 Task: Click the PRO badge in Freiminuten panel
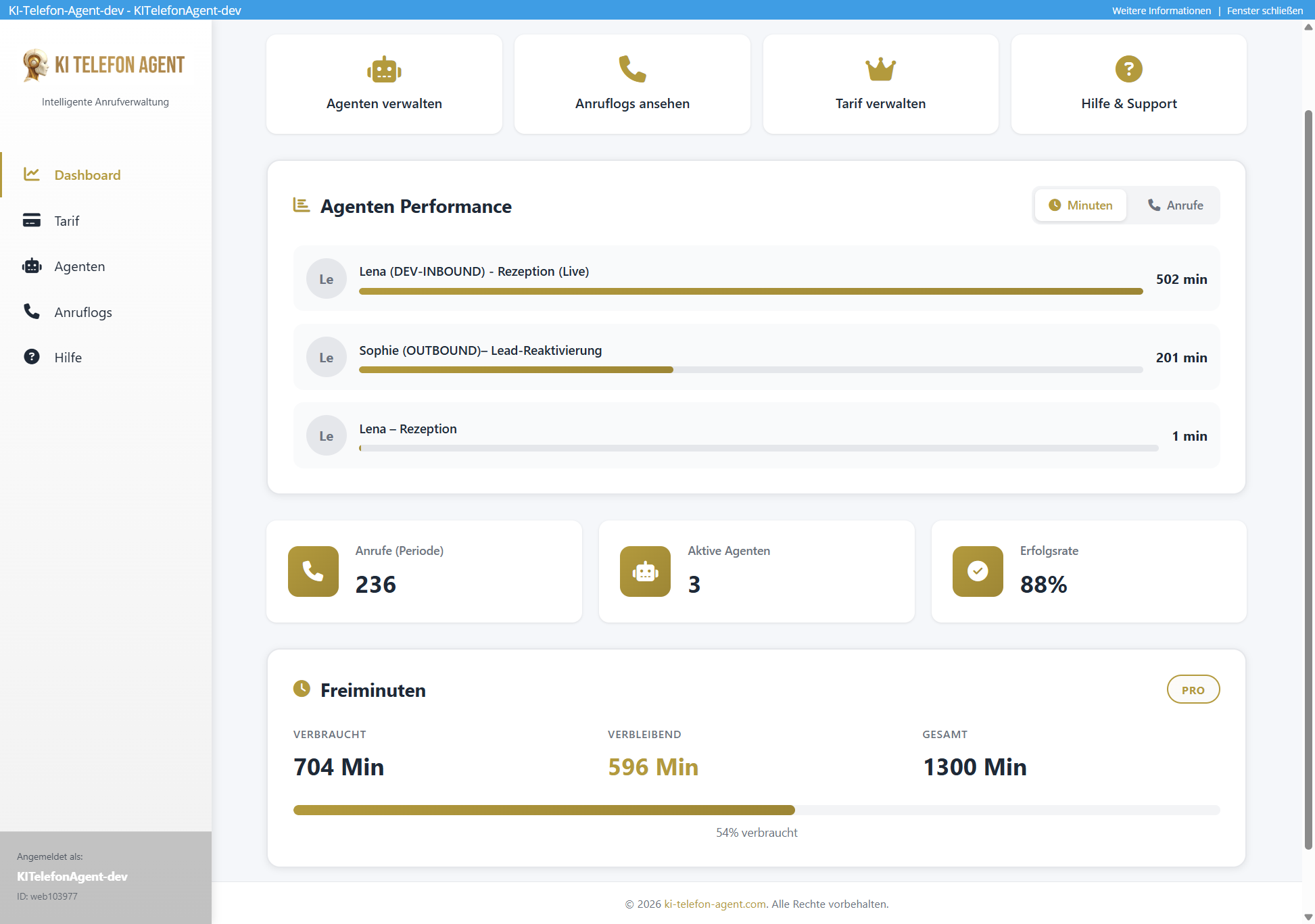(x=1193, y=689)
